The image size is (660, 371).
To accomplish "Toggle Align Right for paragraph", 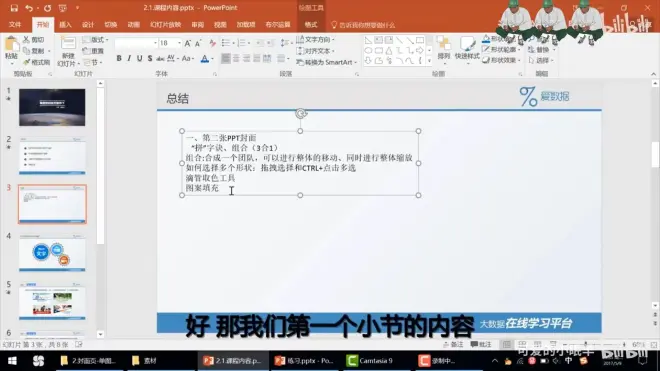I will click(246, 59).
